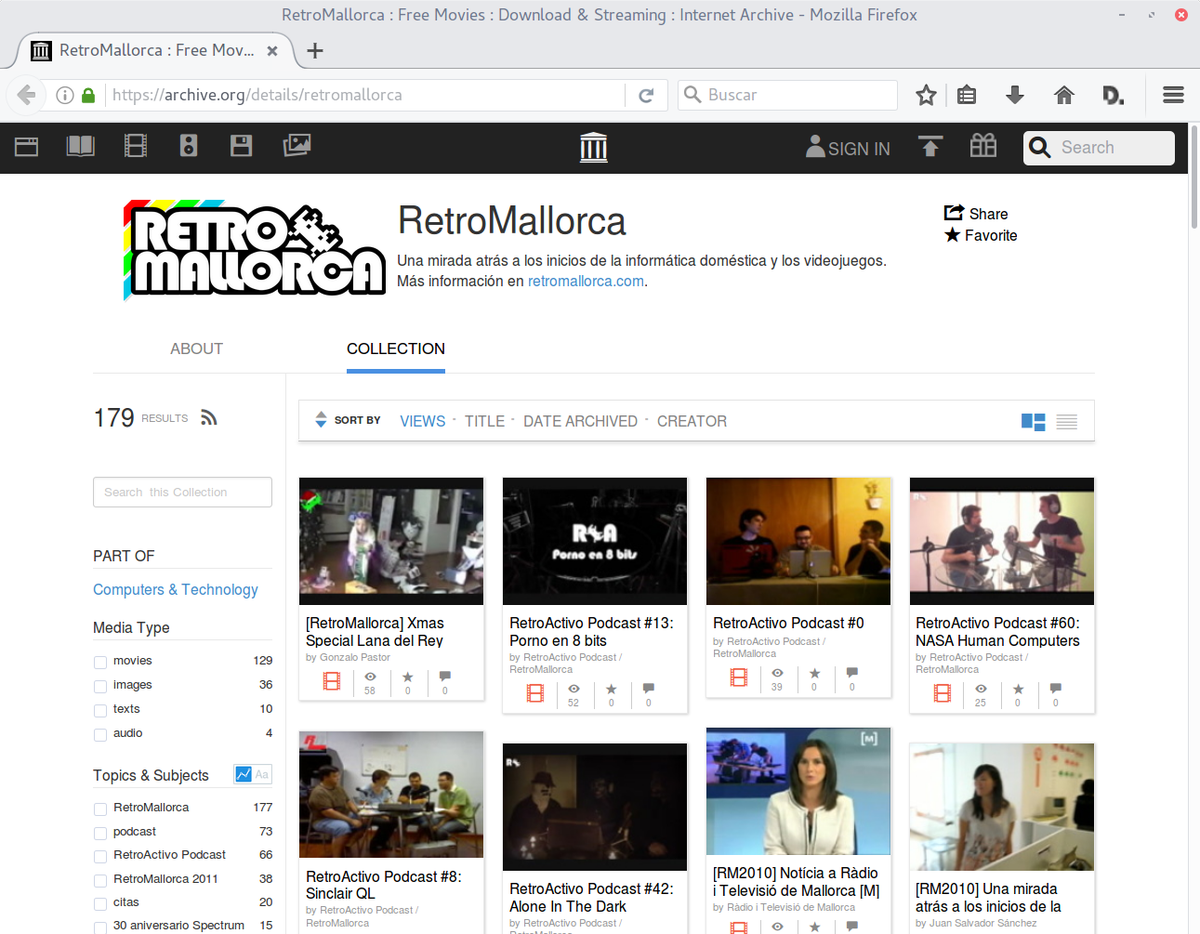This screenshot has width=1200, height=934.
Task: Open the Firefox hamburger menu
Action: click(1174, 95)
